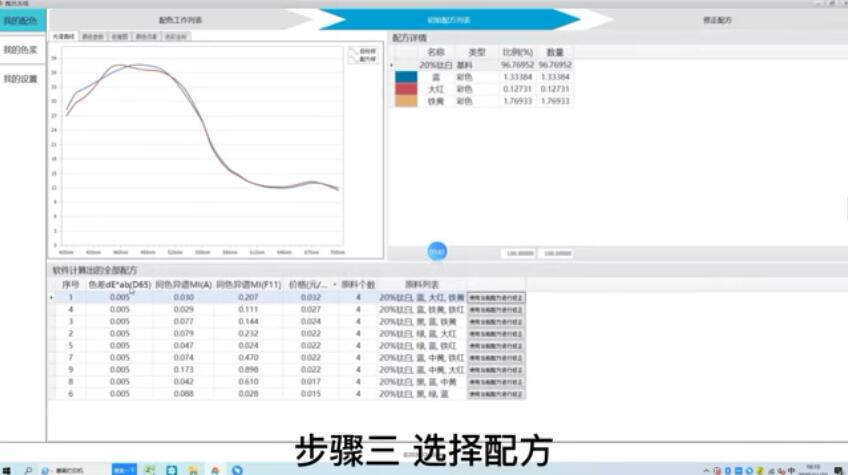Click the 原料个数 column header

pyautogui.click(x=357, y=285)
